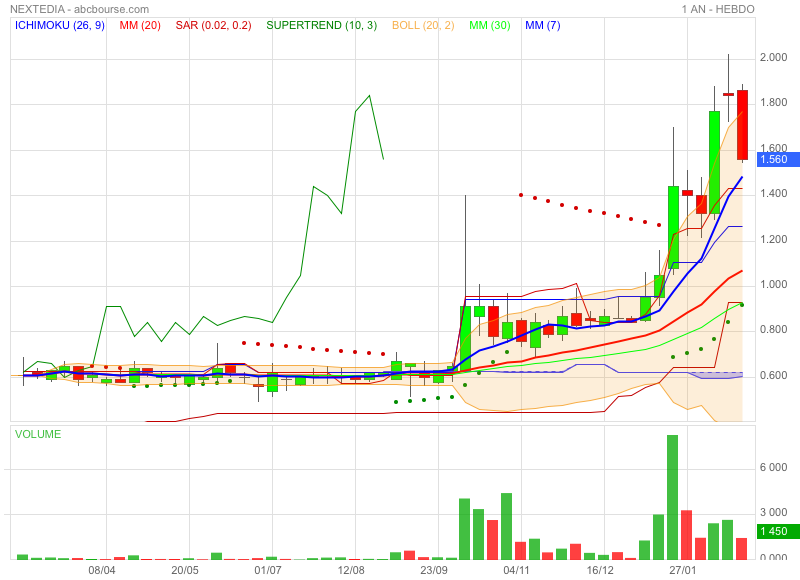Click the 1.800 price axis value
This screenshot has width=800, height=580.
(x=773, y=103)
